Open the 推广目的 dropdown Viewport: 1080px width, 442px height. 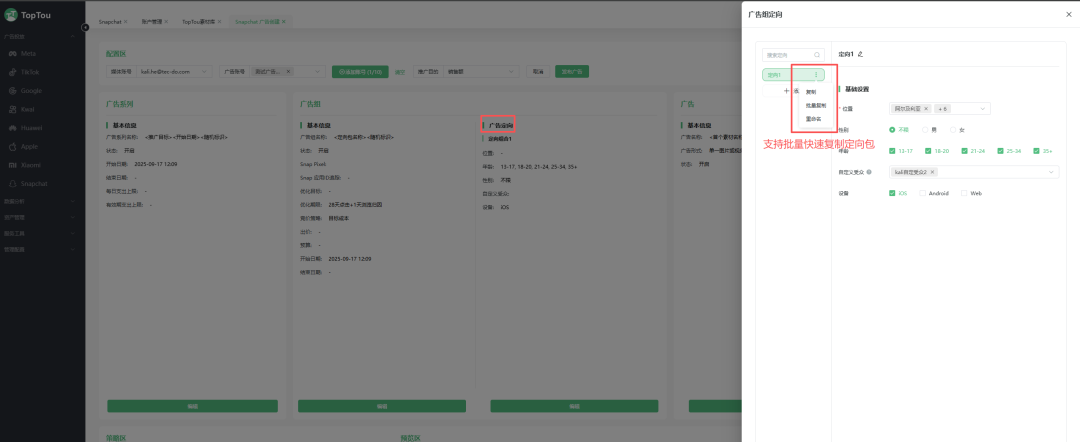point(480,71)
